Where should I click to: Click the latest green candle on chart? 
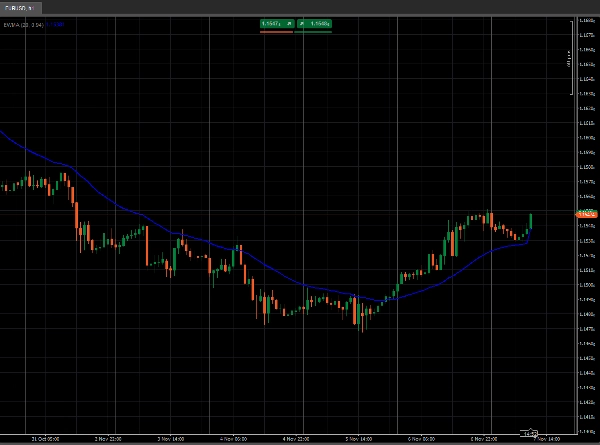(530, 220)
